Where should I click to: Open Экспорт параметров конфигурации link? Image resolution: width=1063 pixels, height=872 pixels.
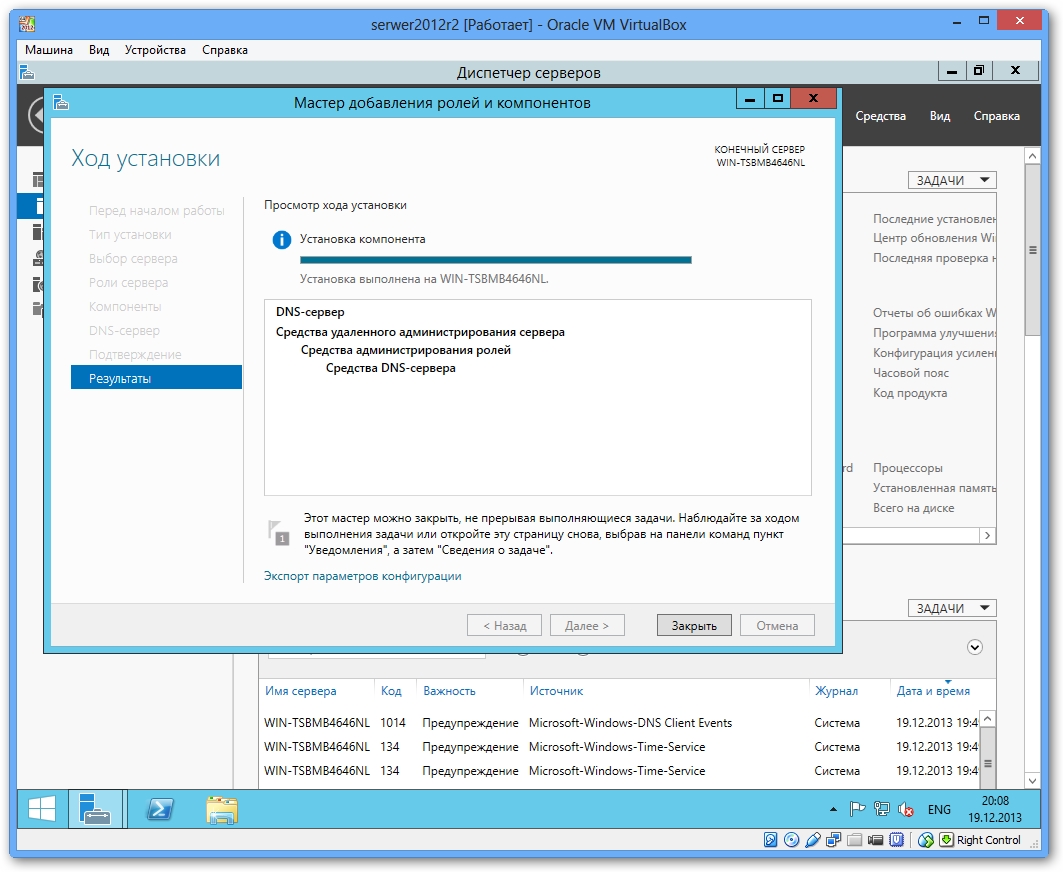[363, 576]
